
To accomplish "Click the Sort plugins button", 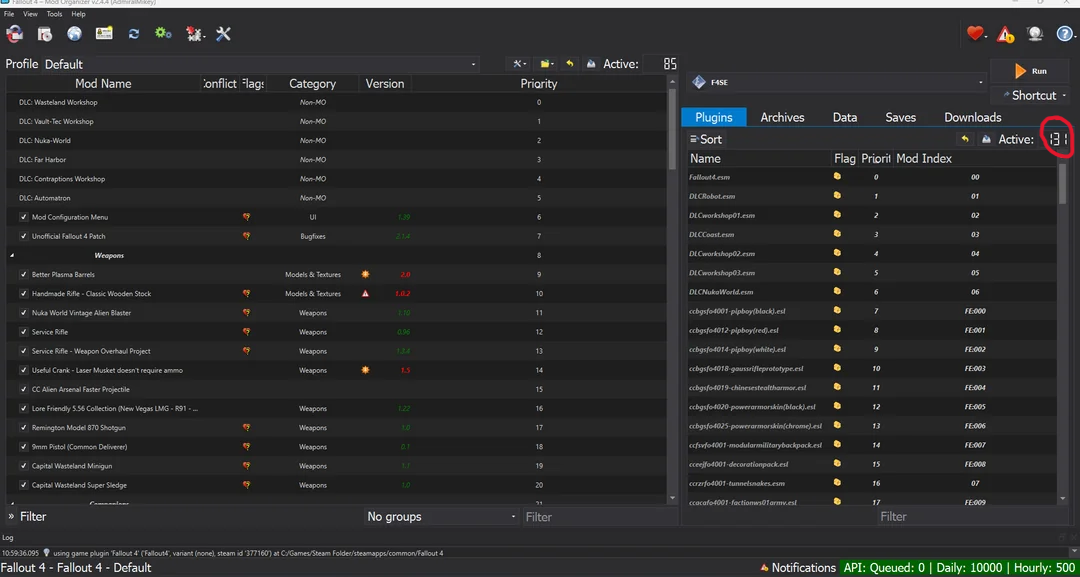I will pos(706,139).
